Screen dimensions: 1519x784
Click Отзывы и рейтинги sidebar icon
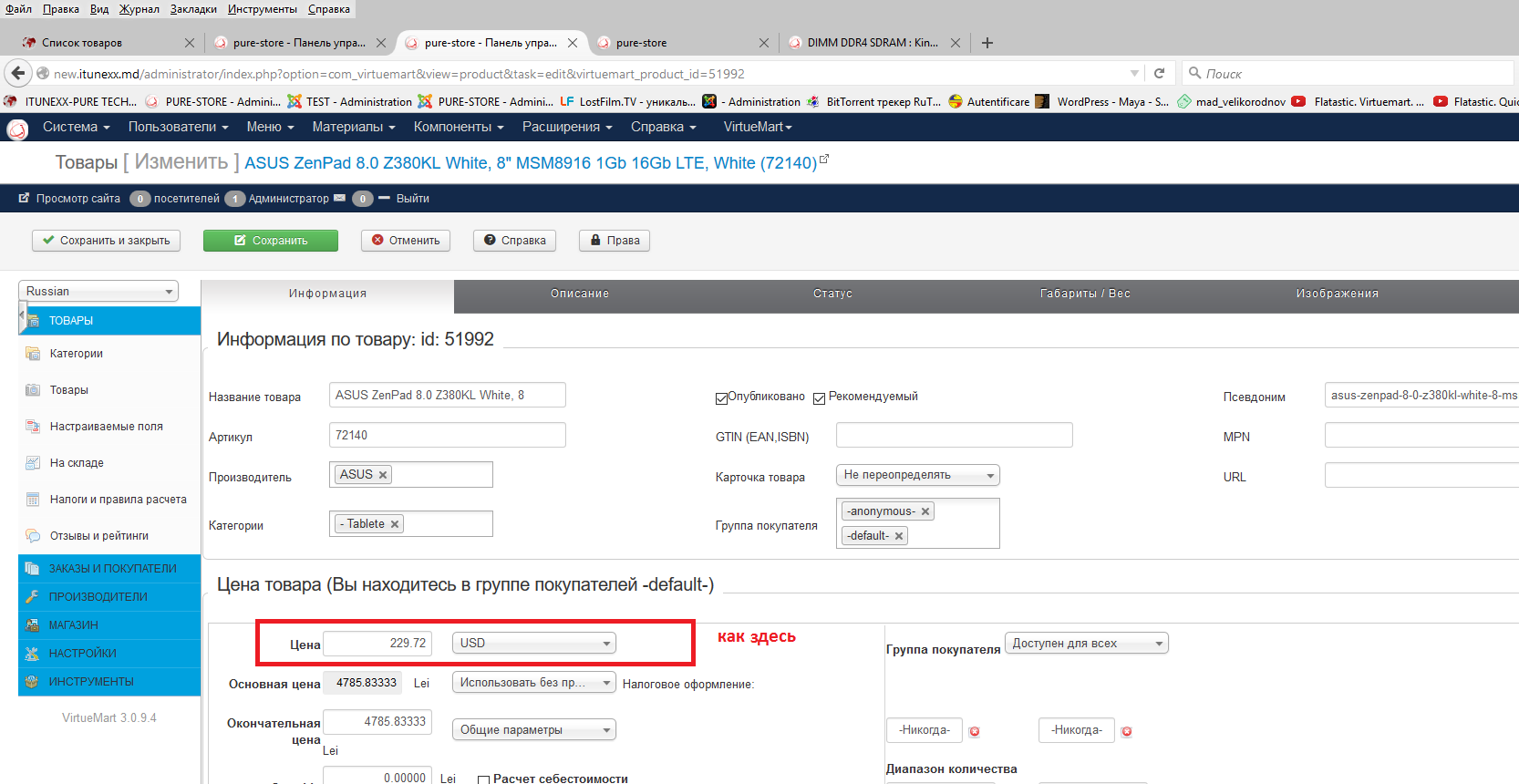[x=33, y=536]
